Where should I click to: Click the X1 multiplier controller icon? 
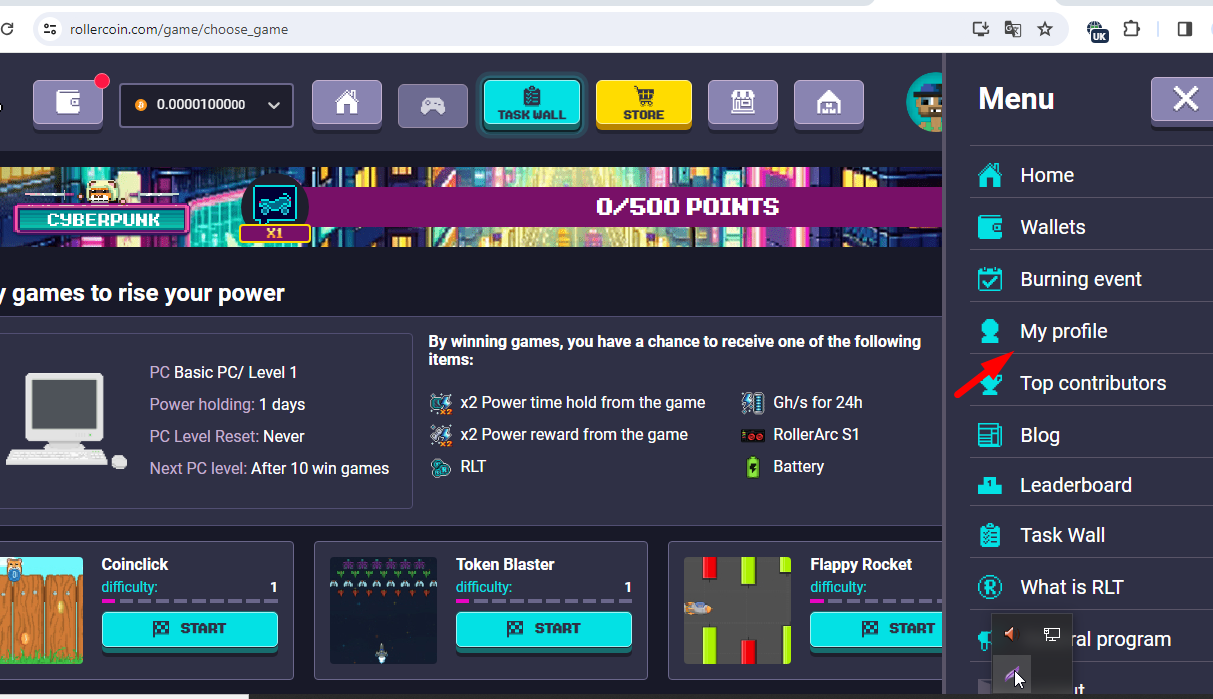click(275, 207)
